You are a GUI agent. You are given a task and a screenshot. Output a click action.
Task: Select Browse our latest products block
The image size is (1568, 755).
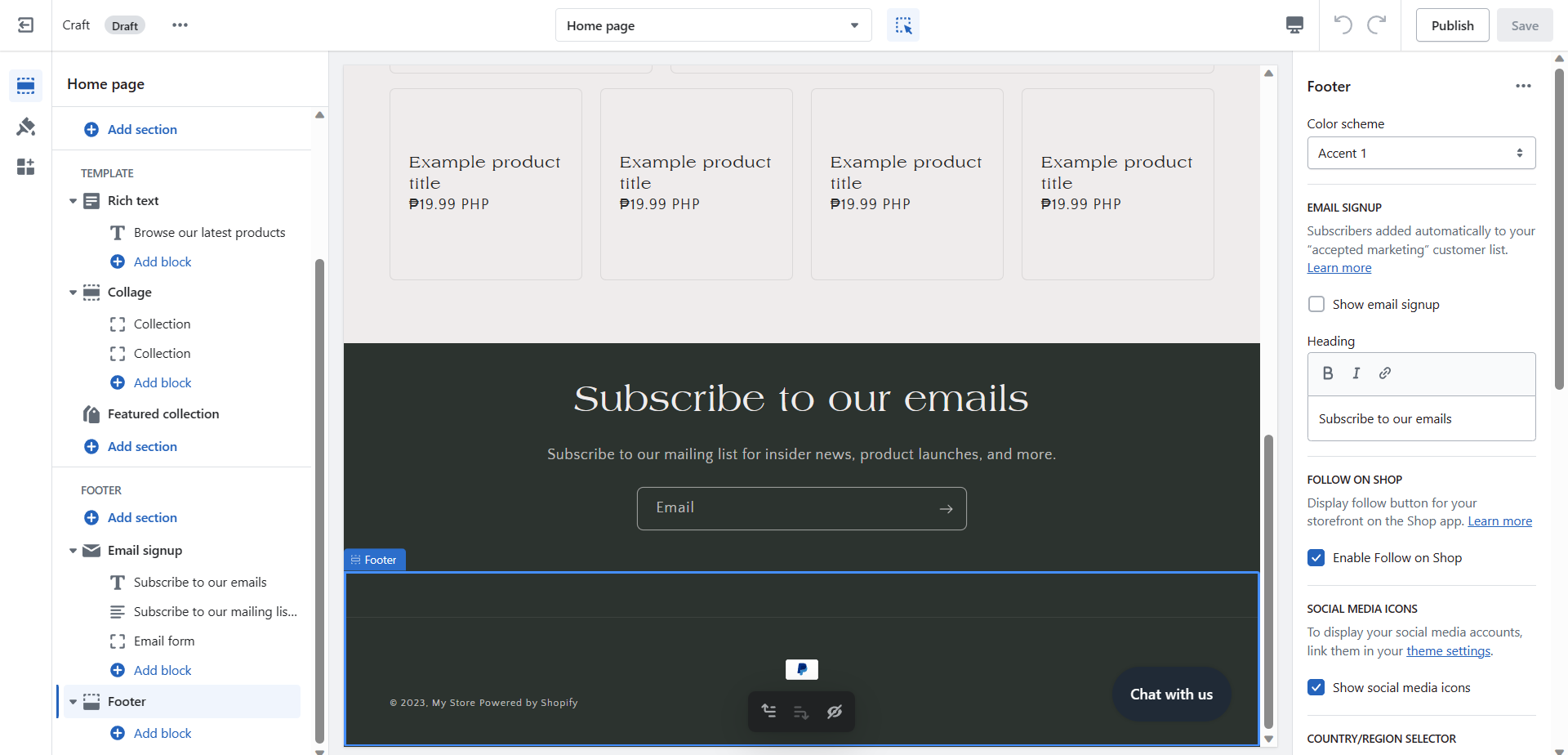209,233
